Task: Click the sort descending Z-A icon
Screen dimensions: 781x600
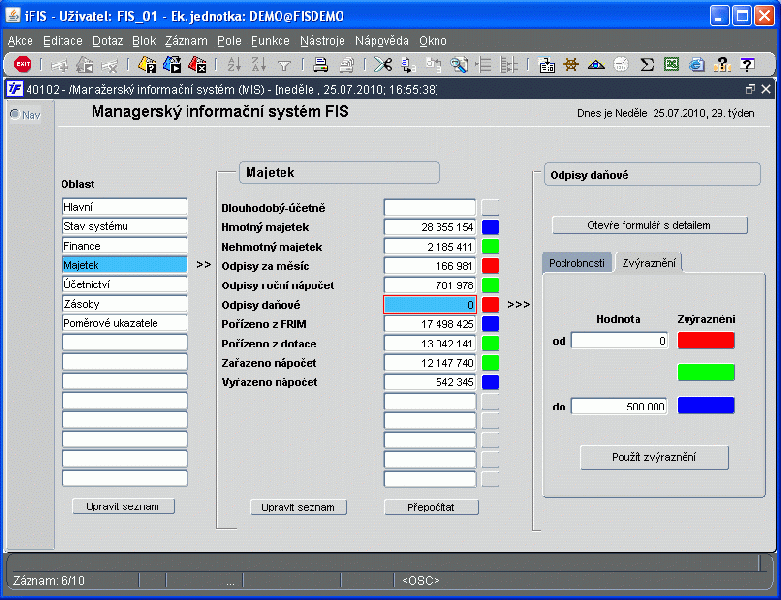Action: [x=259, y=64]
